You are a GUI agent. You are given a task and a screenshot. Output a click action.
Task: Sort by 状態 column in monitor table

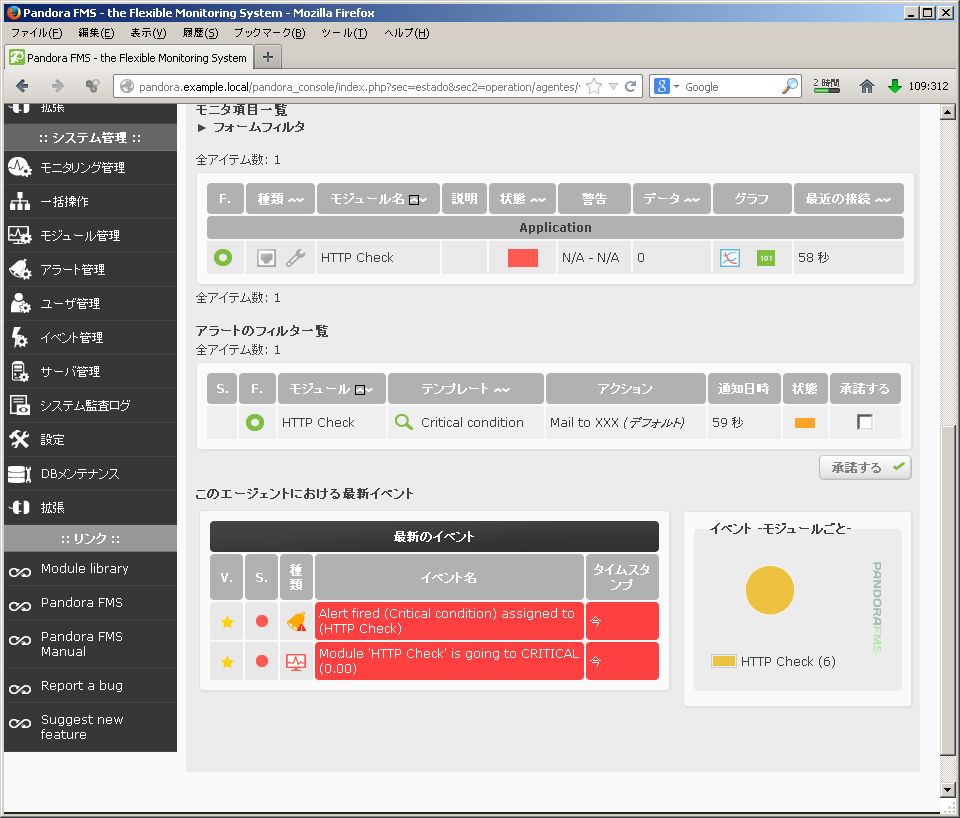click(x=522, y=198)
